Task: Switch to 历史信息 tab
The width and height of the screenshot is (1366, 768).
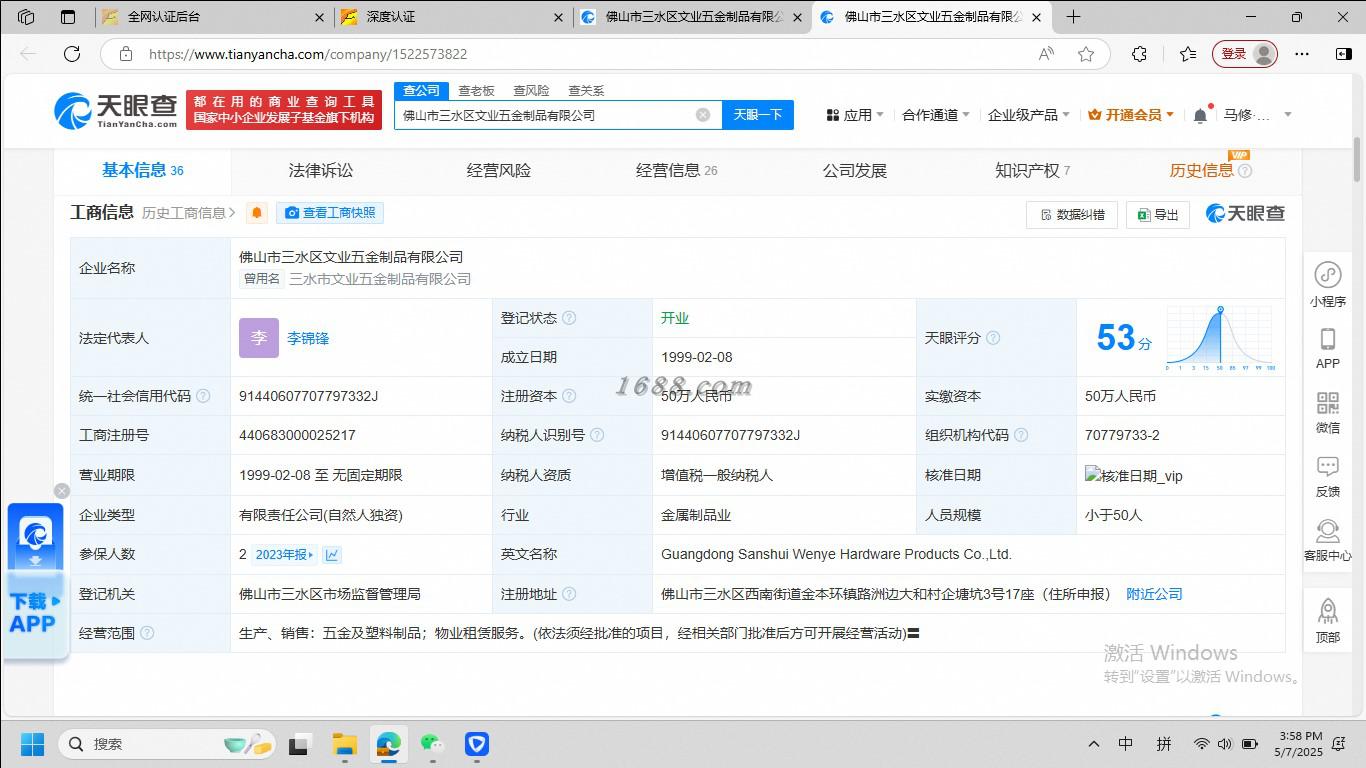Action: (1210, 171)
